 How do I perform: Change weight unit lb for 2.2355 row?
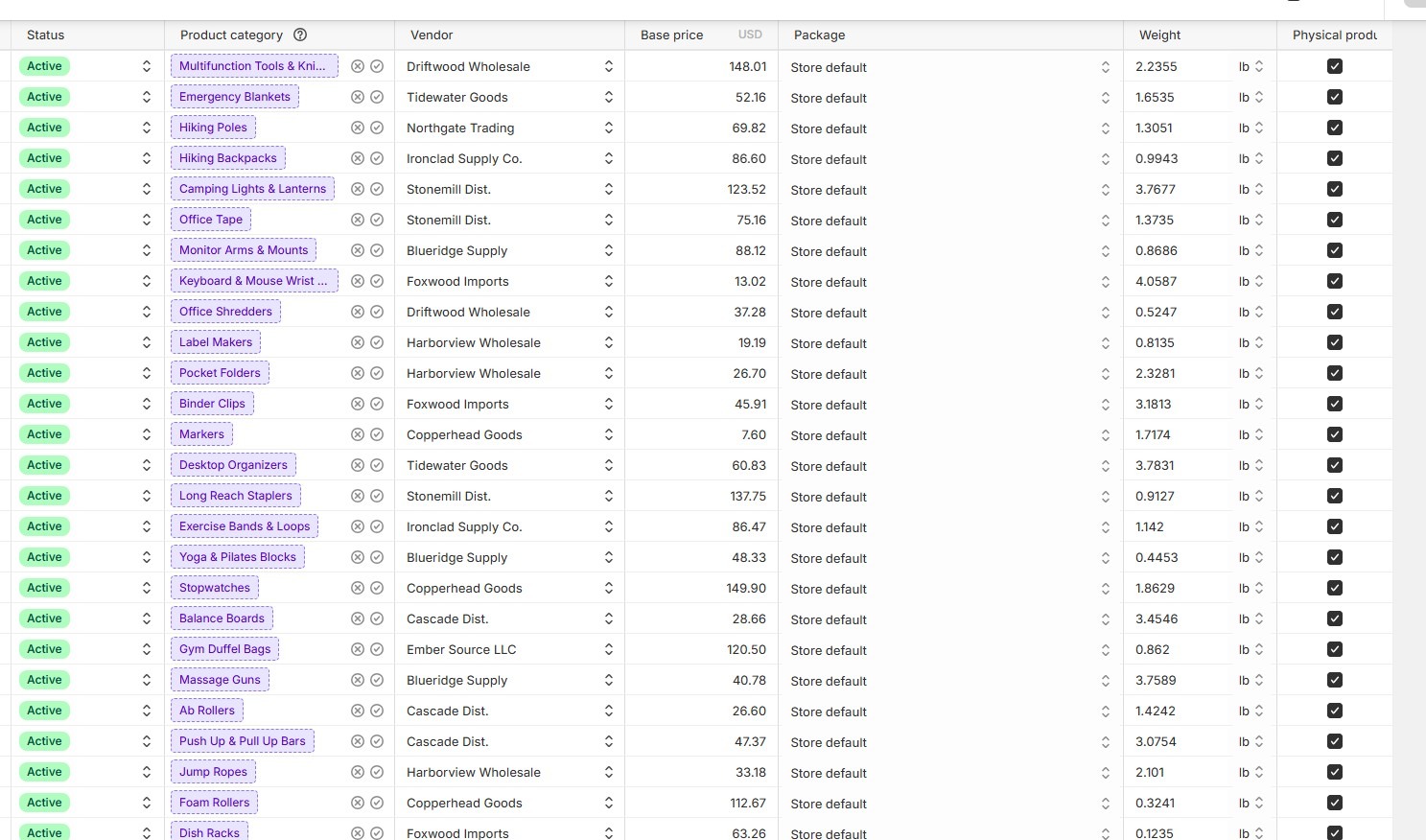pyautogui.click(x=1251, y=66)
